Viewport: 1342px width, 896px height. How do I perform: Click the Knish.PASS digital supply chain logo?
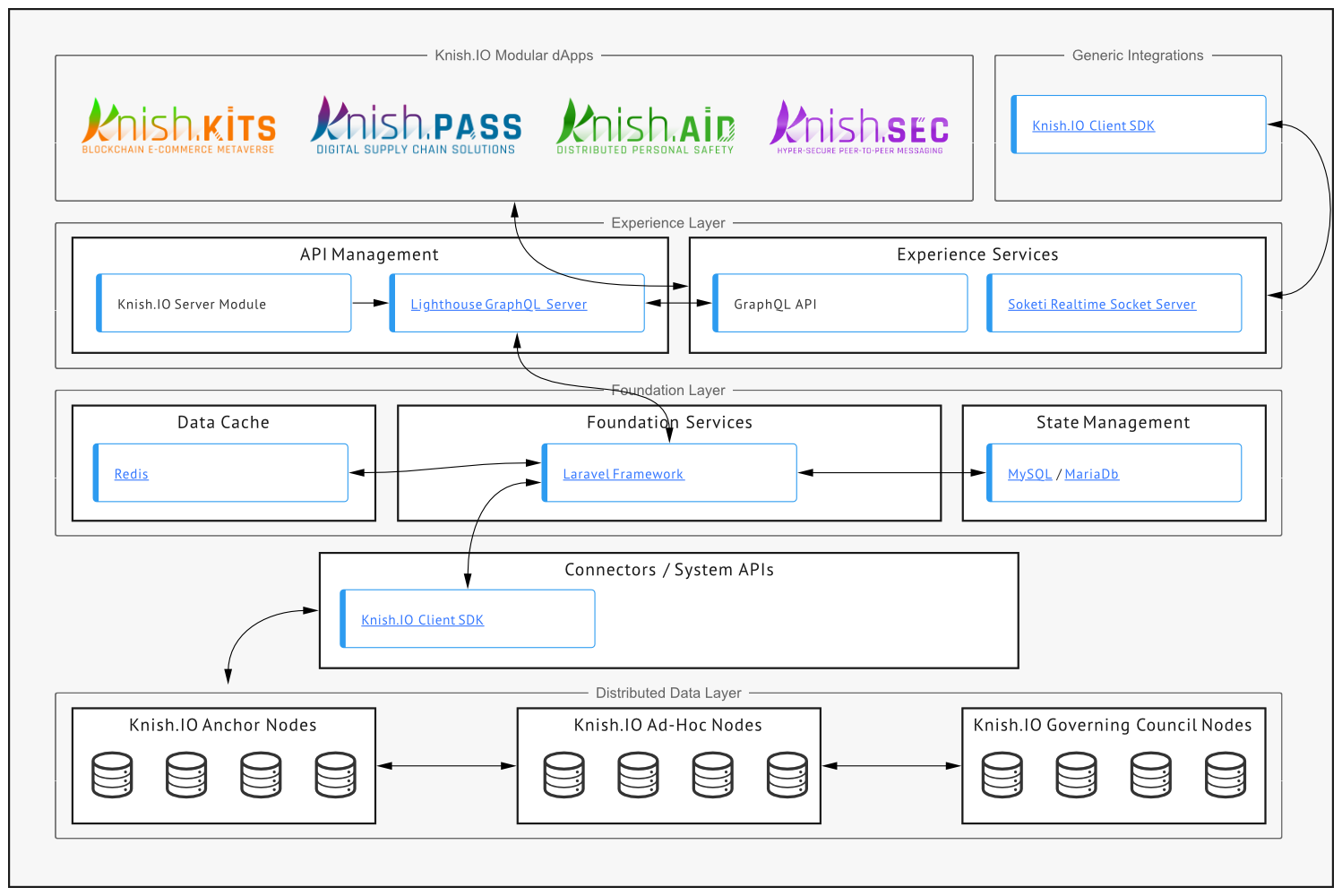(x=416, y=126)
